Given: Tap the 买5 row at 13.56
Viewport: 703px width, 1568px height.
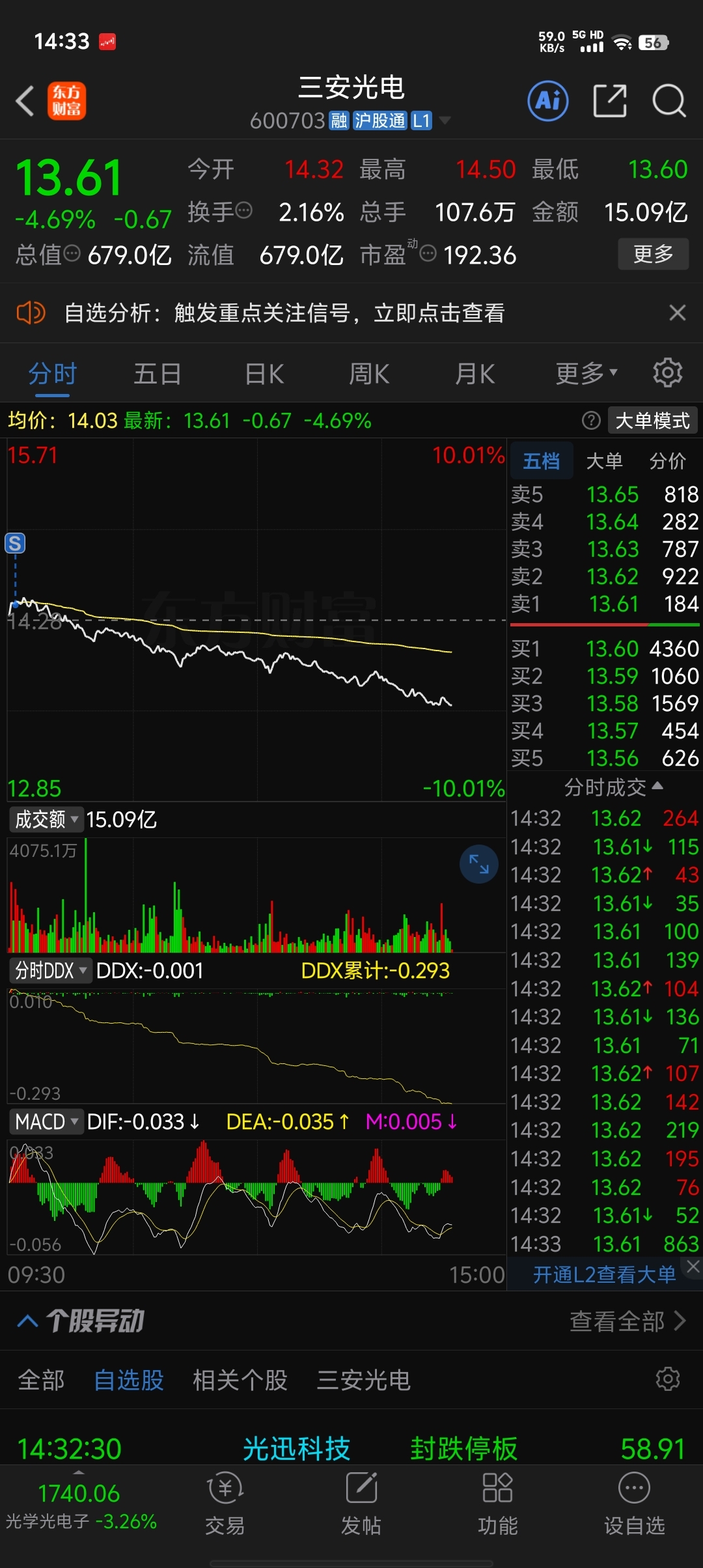Looking at the screenshot, I should (605, 758).
